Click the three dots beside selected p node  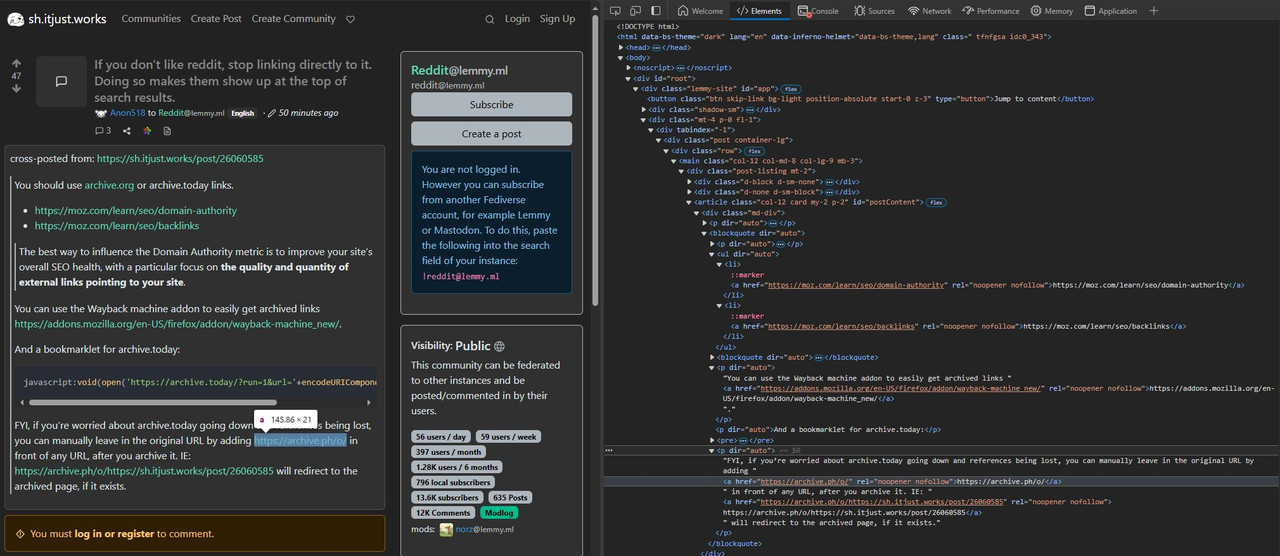click(609, 451)
